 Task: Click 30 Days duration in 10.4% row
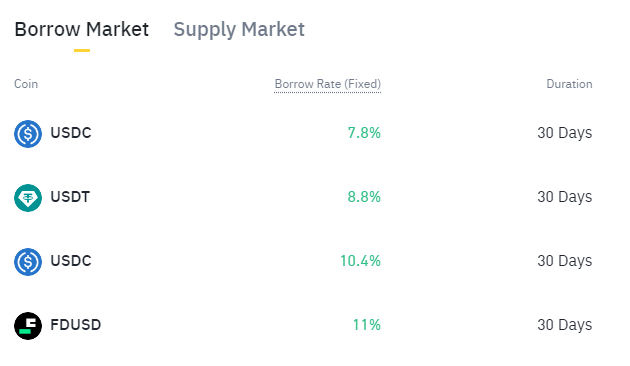(x=565, y=261)
